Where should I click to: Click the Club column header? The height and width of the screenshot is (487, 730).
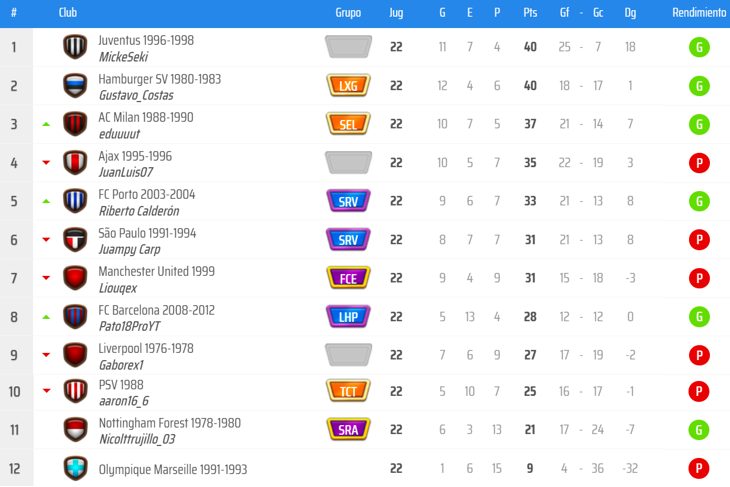[68, 13]
